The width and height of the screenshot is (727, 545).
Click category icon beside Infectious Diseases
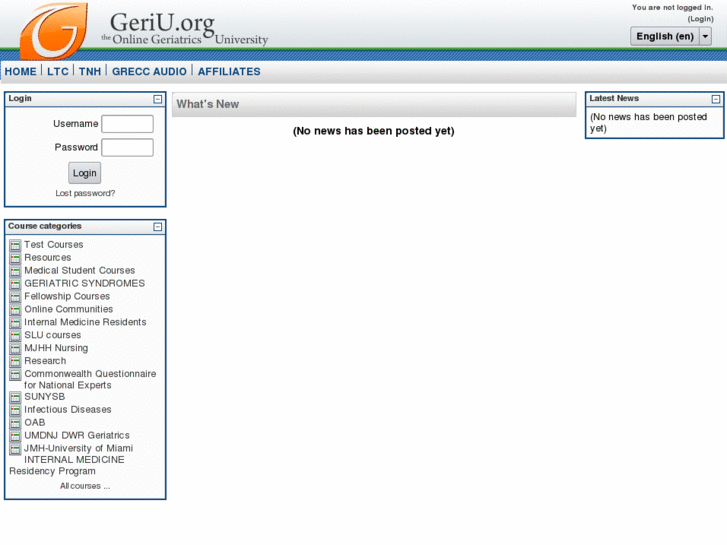click(15, 410)
